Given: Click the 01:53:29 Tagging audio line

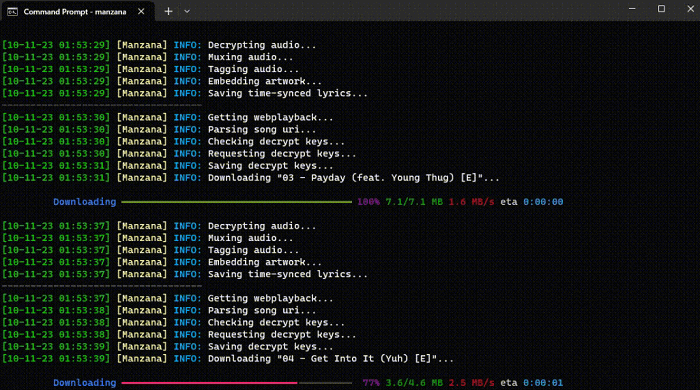Looking at the screenshot, I should pos(150,69).
